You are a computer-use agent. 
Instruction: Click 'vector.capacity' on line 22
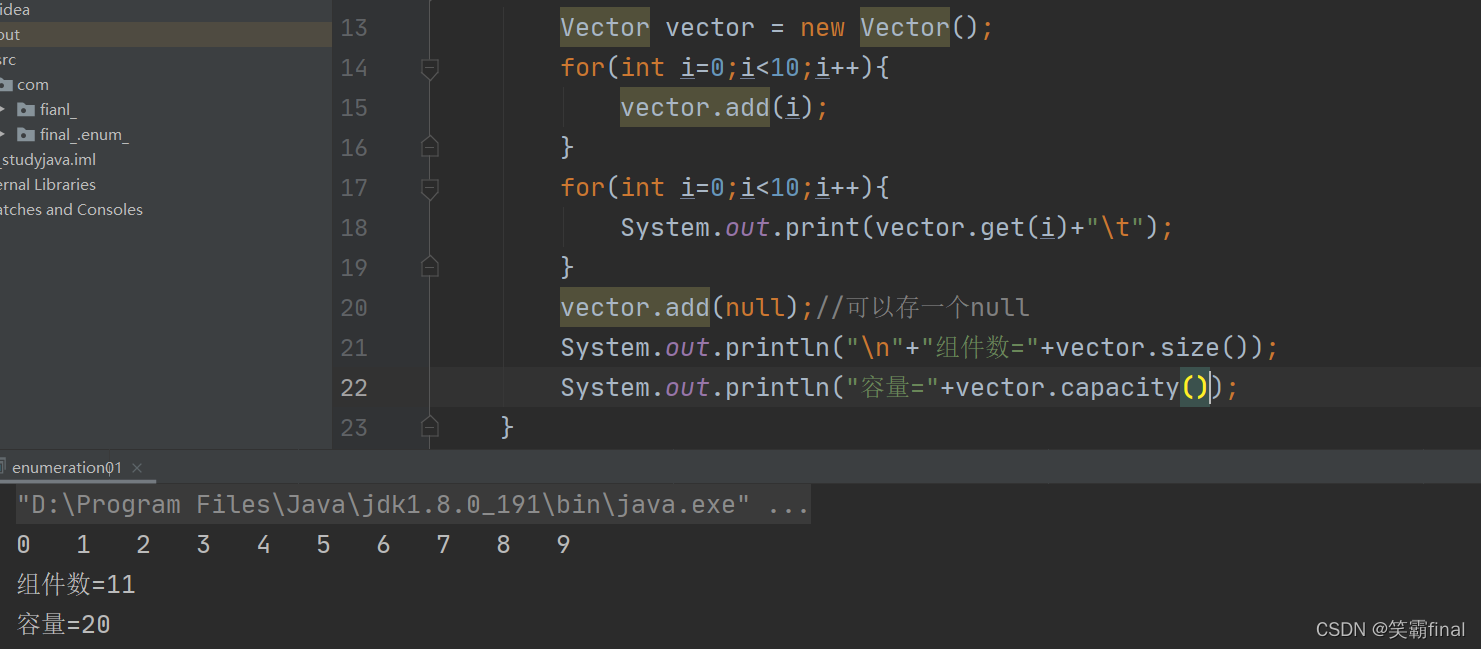coord(1068,388)
